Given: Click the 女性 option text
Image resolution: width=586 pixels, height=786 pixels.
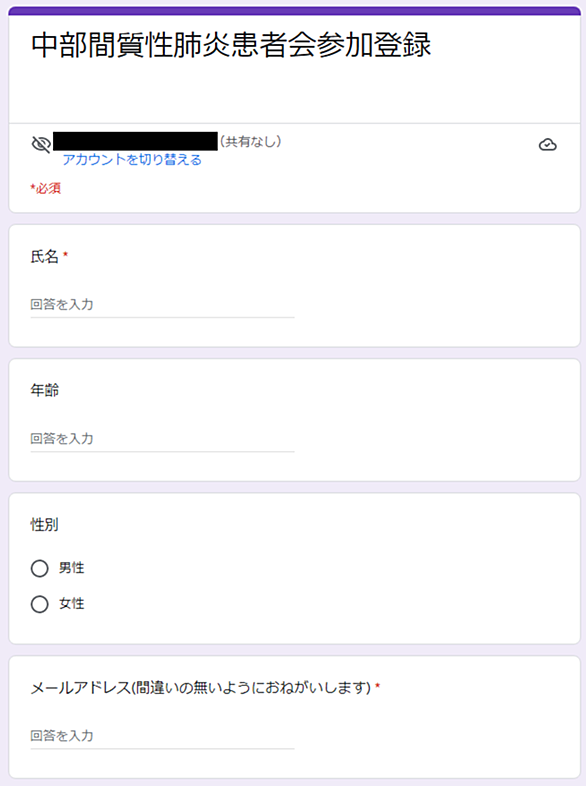Looking at the screenshot, I should tap(72, 604).
